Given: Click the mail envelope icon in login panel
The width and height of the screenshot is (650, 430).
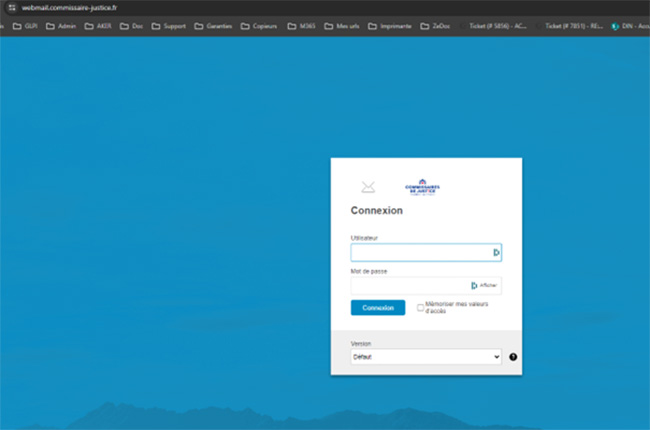Looking at the screenshot, I should [x=368, y=187].
